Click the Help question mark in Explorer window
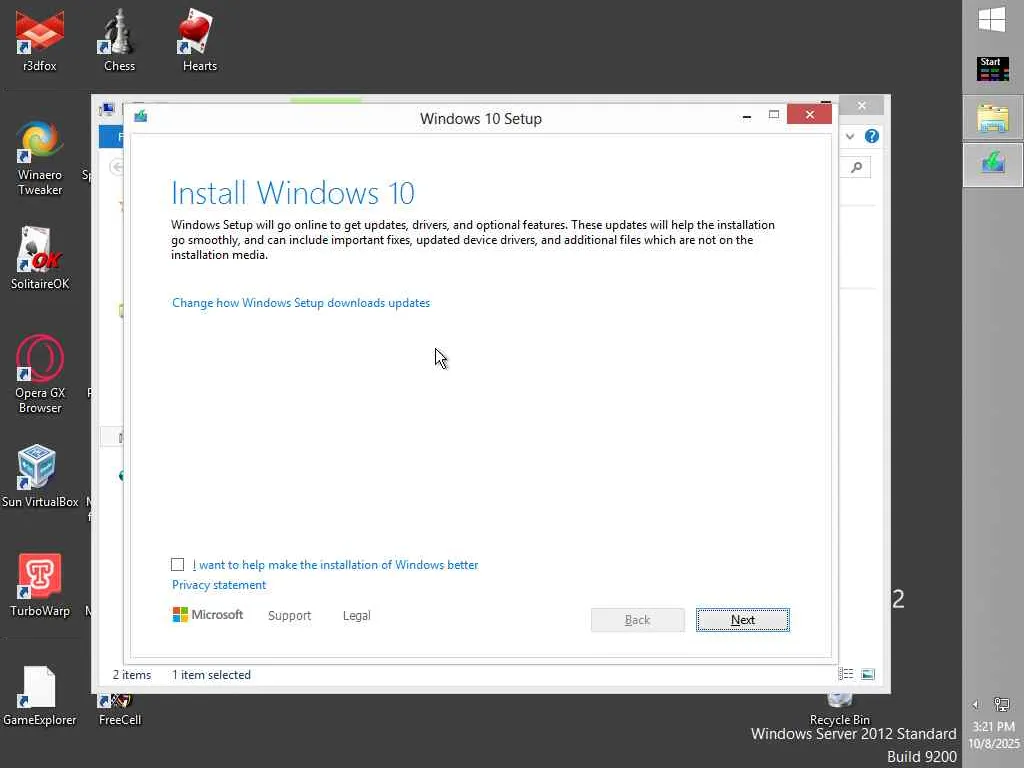 [872, 136]
